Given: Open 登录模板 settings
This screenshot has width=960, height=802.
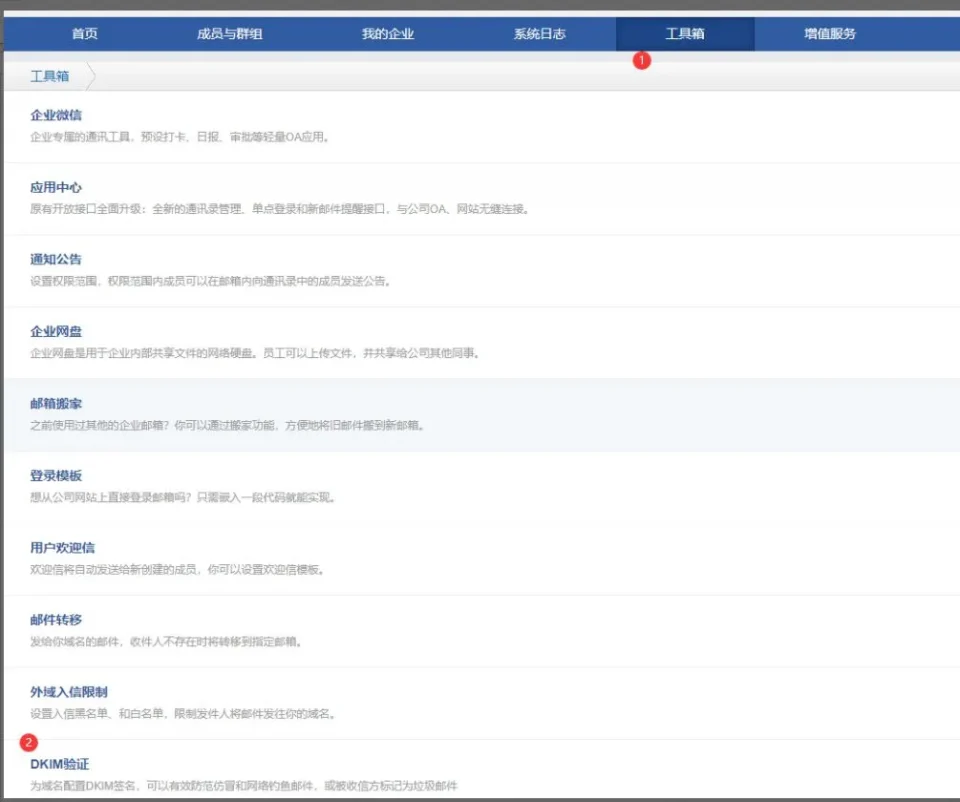Looking at the screenshot, I should click(56, 475).
